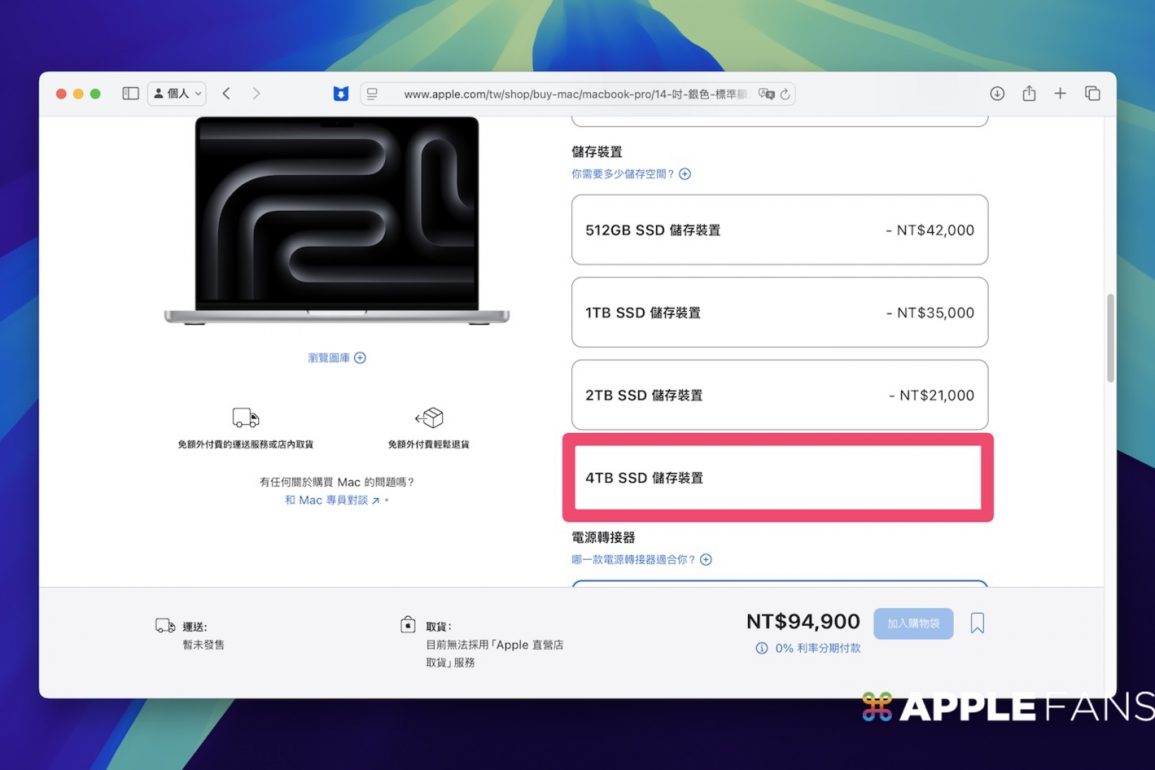Image resolution: width=1155 pixels, height=770 pixels.
Task: Show Safari downloads
Action: click(997, 93)
